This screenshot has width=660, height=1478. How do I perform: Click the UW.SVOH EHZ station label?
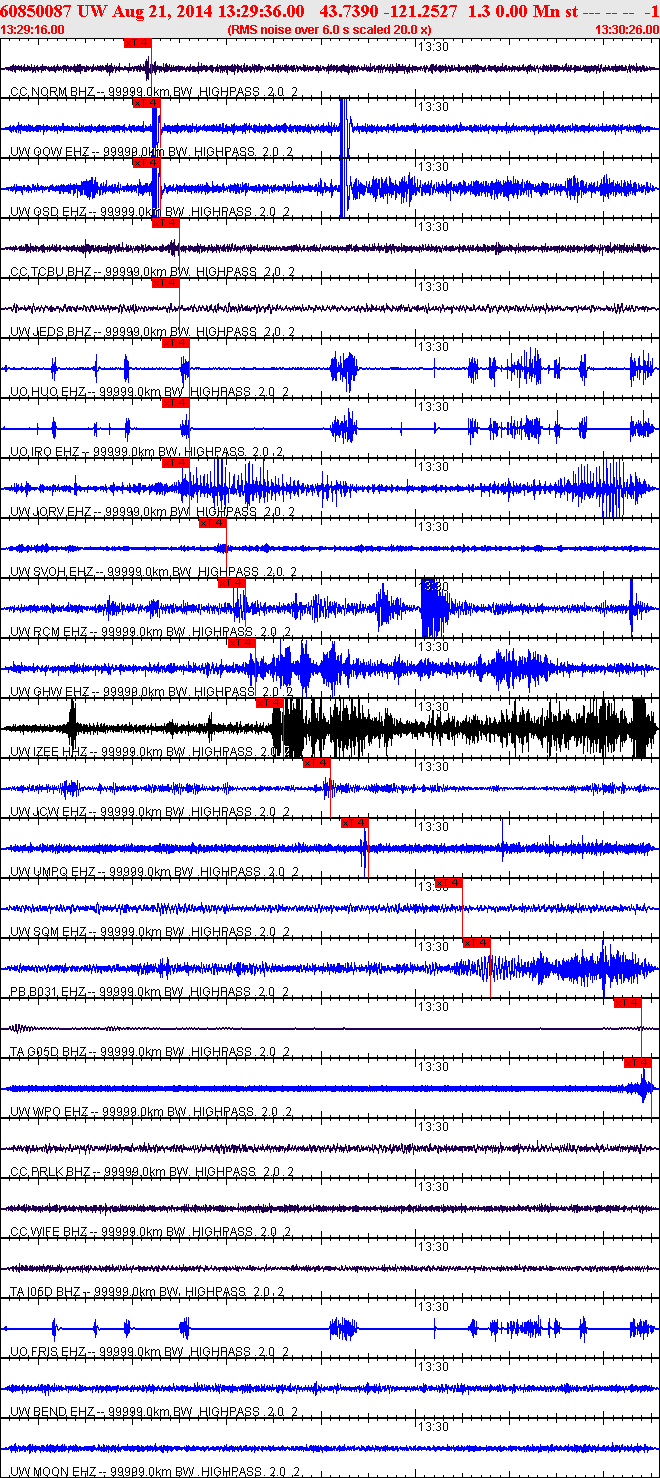click(x=50, y=572)
